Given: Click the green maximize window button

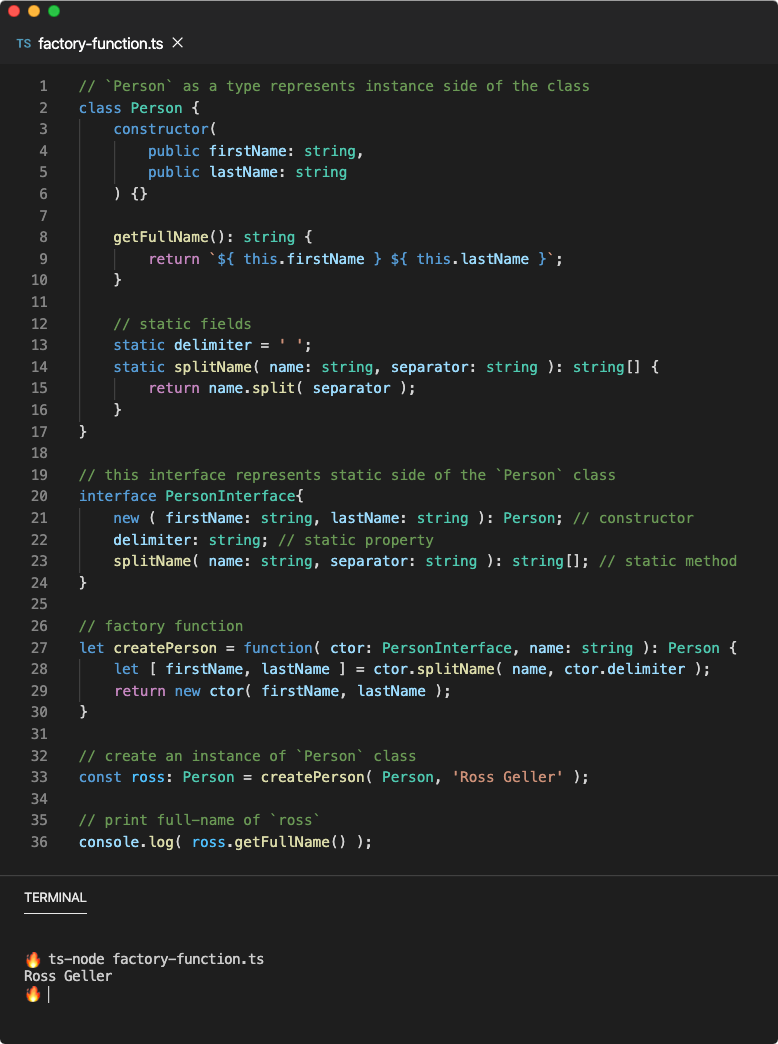Looking at the screenshot, I should 54,11.
